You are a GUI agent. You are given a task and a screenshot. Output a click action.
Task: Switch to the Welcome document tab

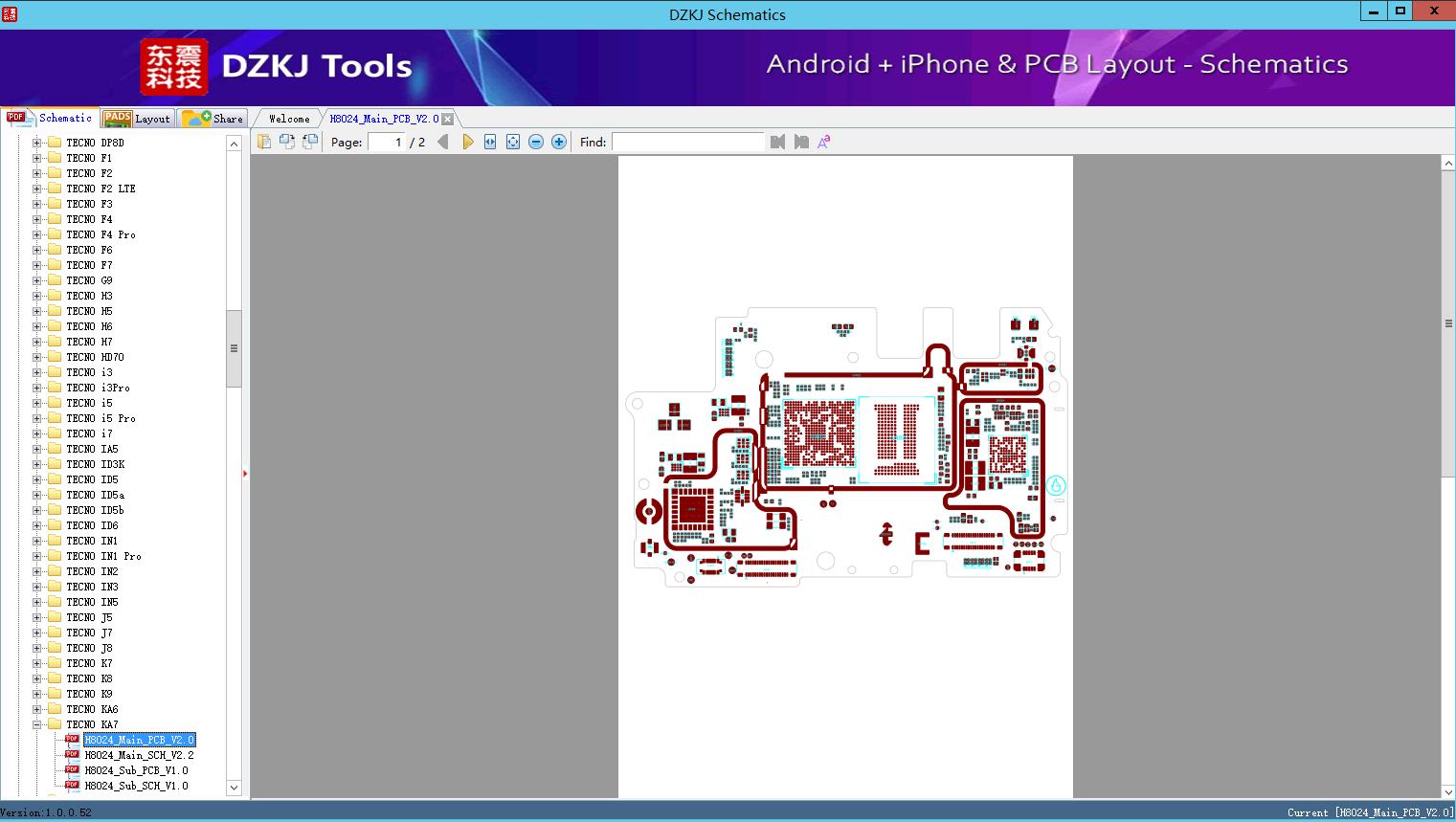(x=289, y=119)
